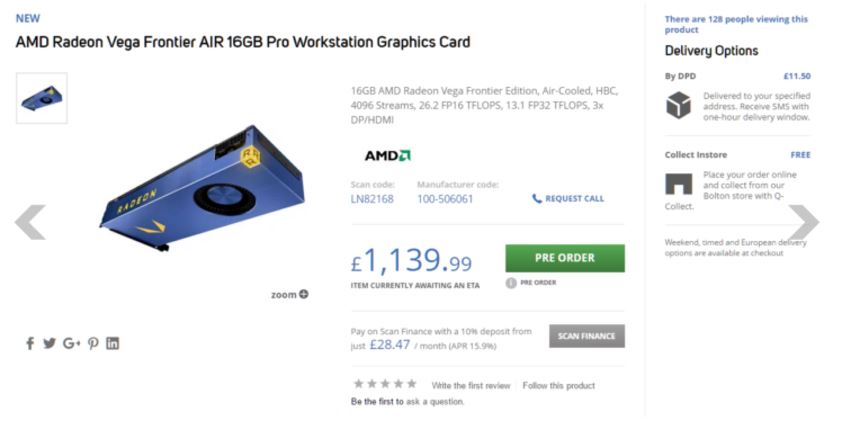The image size is (852, 427).
Task: Select the DPD delivery box icon
Action: click(x=678, y=105)
